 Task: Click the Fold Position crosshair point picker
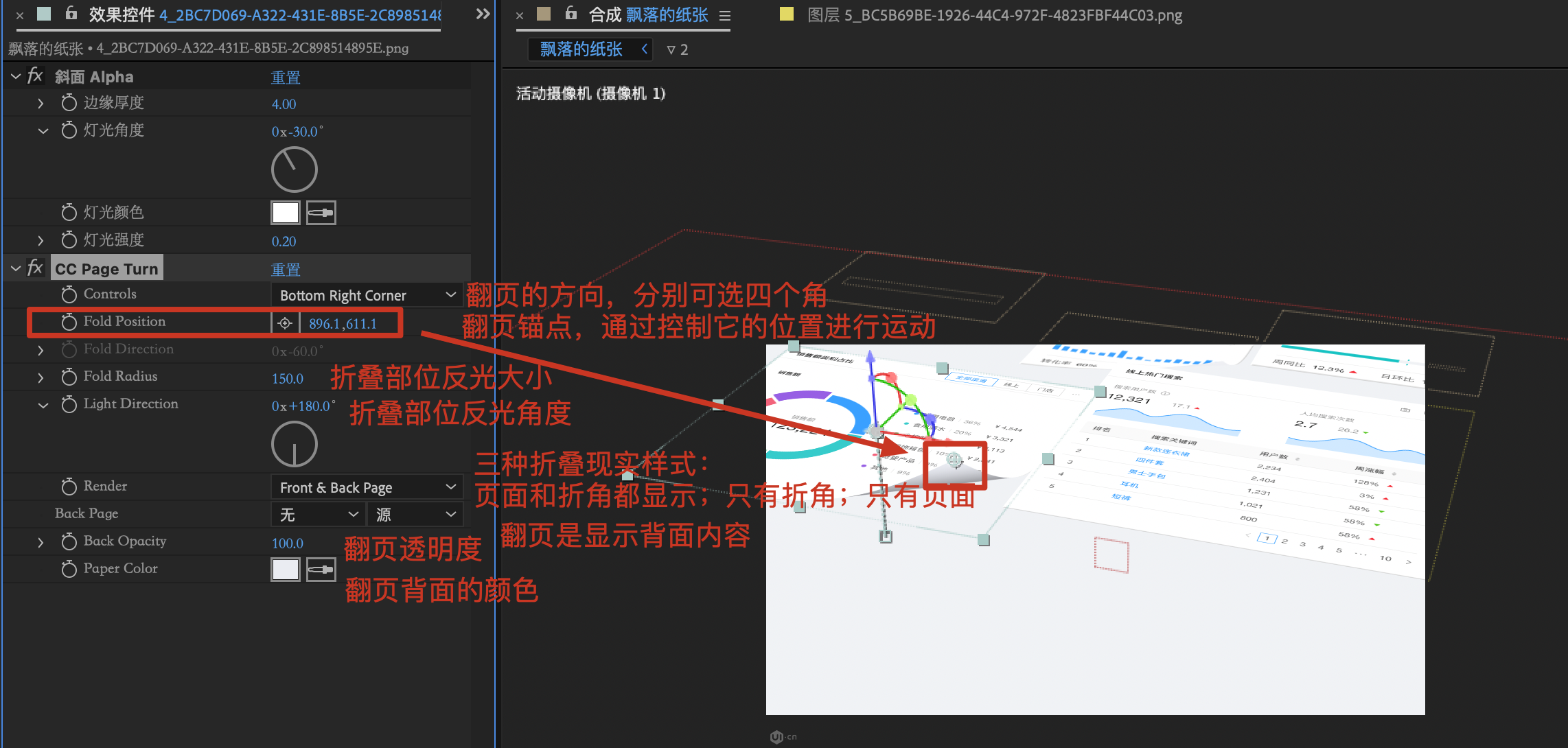coord(285,323)
